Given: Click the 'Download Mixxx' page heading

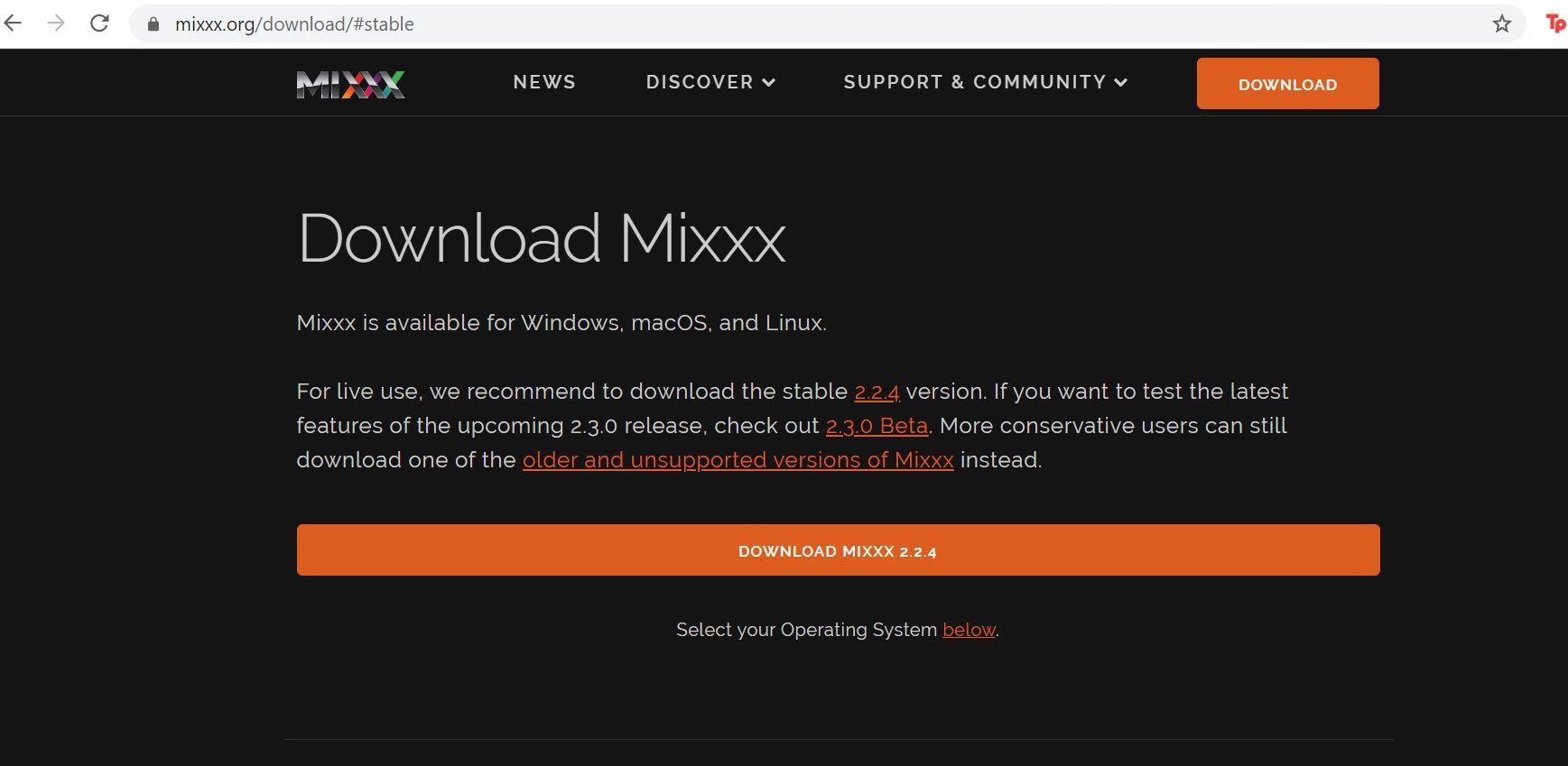Looking at the screenshot, I should (542, 239).
